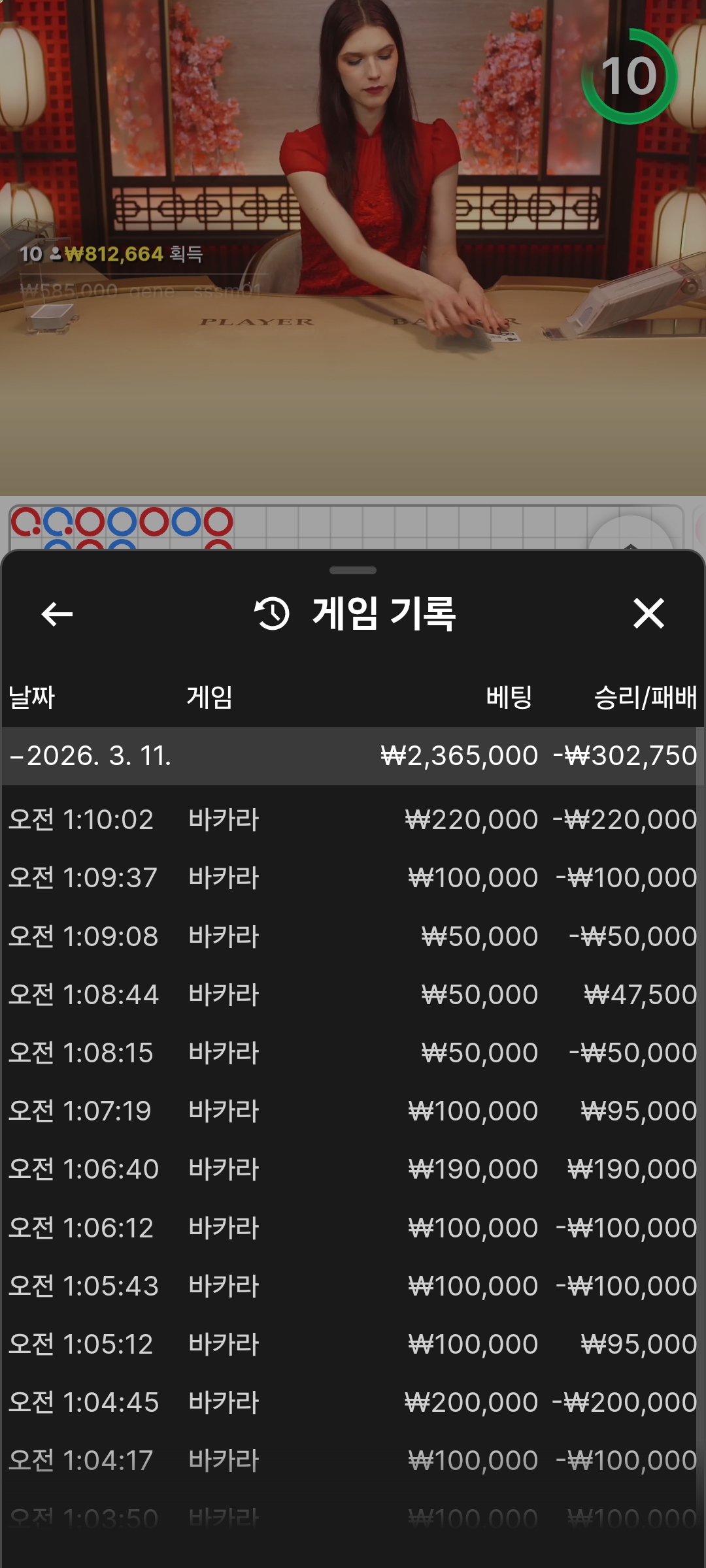Screen dimensions: 706x1568
Task: Open the 오전 1:04:45 ₩200,000 bet record
Action: click(353, 1403)
